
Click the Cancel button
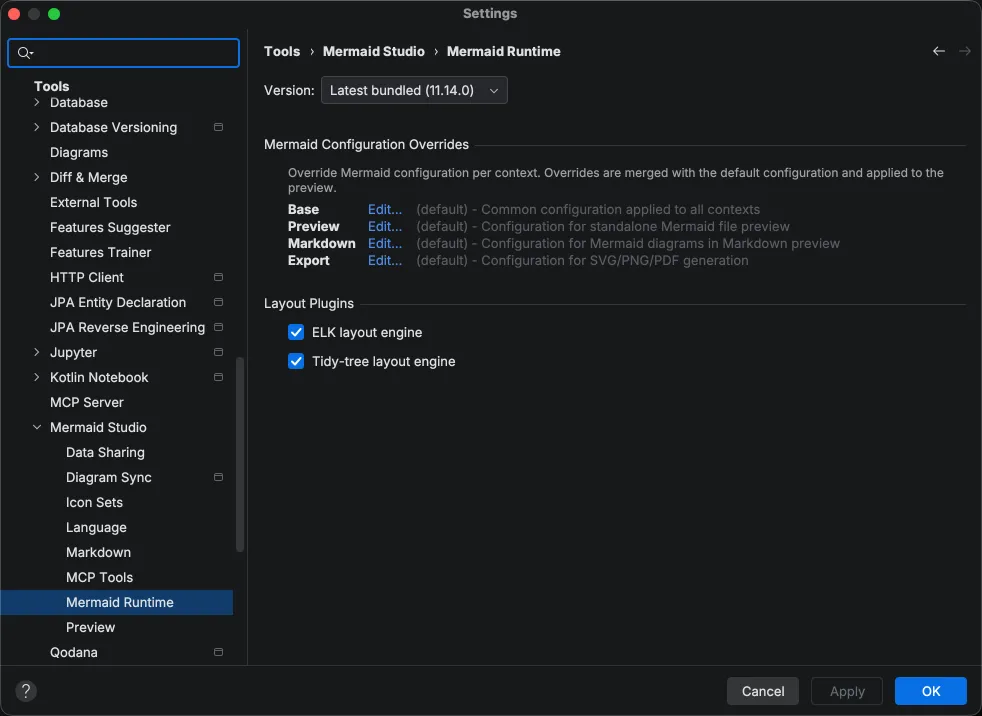pyautogui.click(x=763, y=691)
